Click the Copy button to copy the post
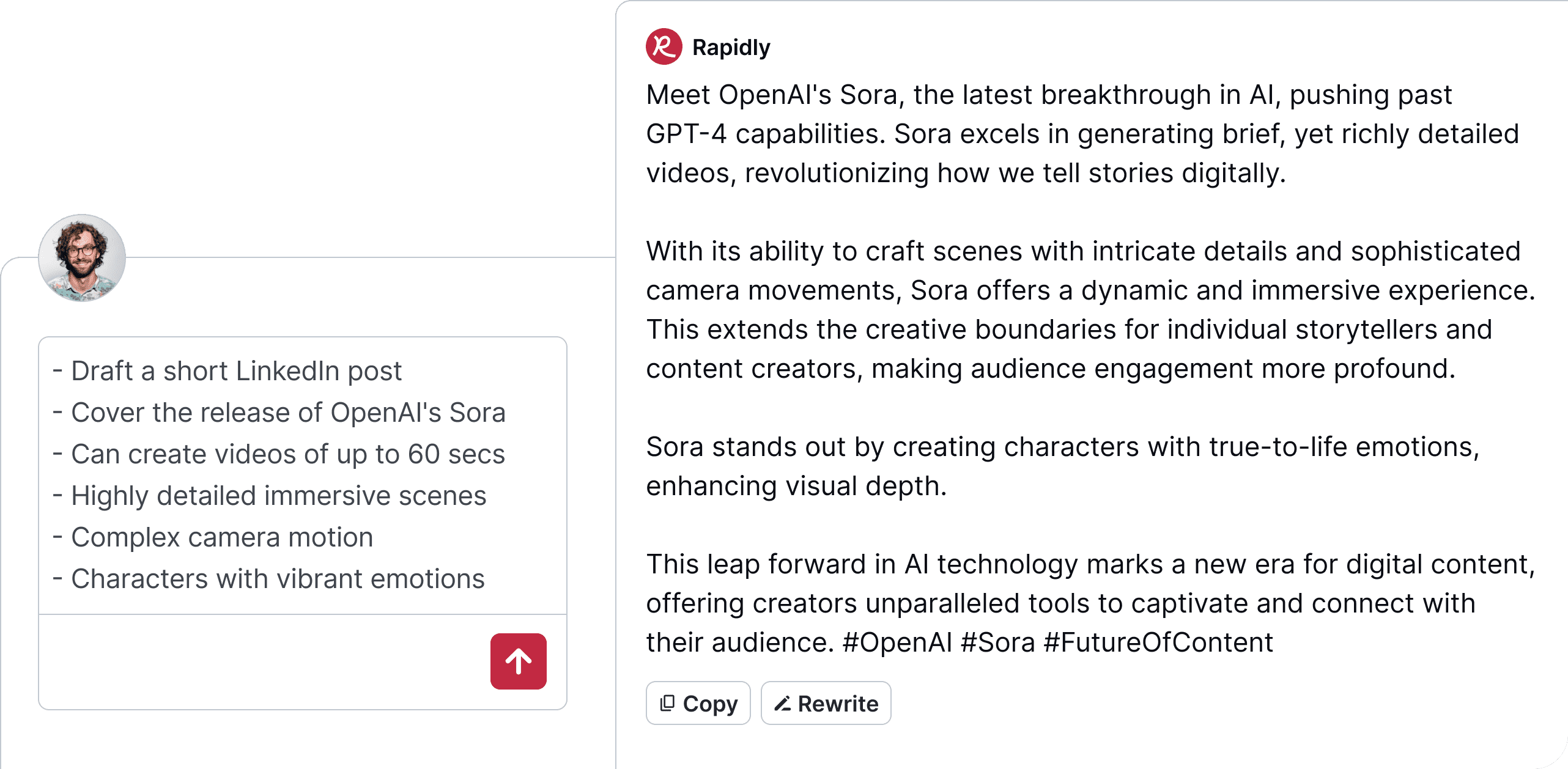 click(x=698, y=702)
